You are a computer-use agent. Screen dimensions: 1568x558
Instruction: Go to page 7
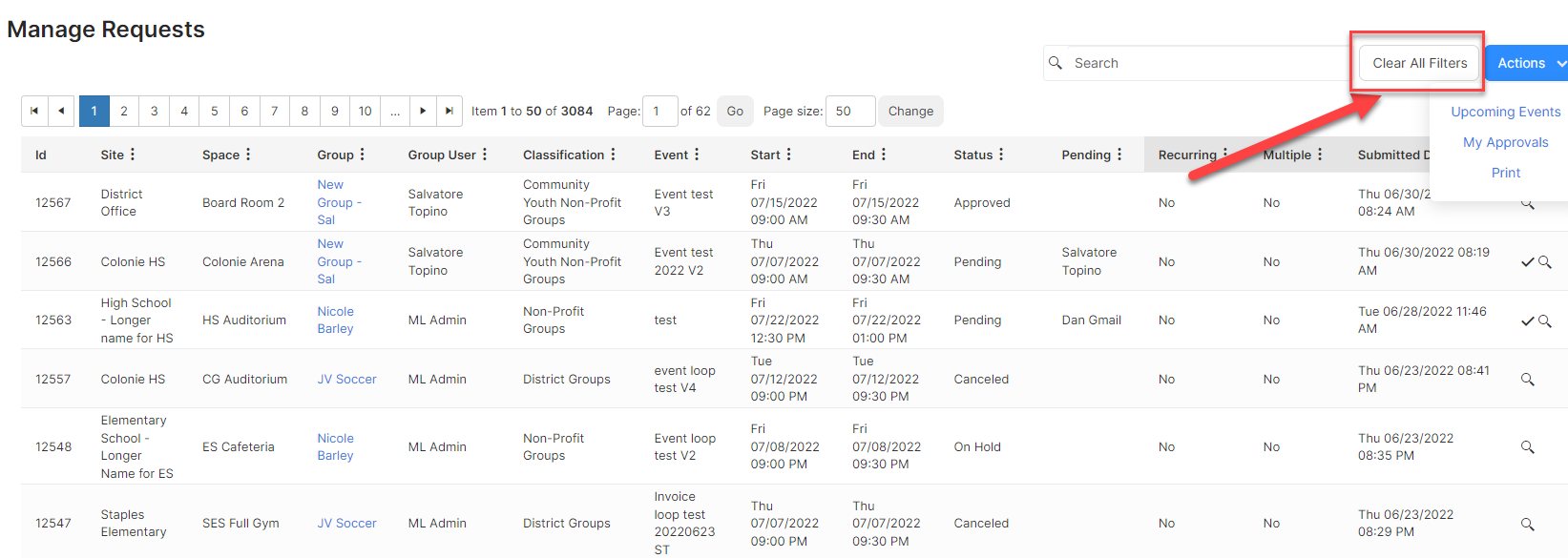275,111
